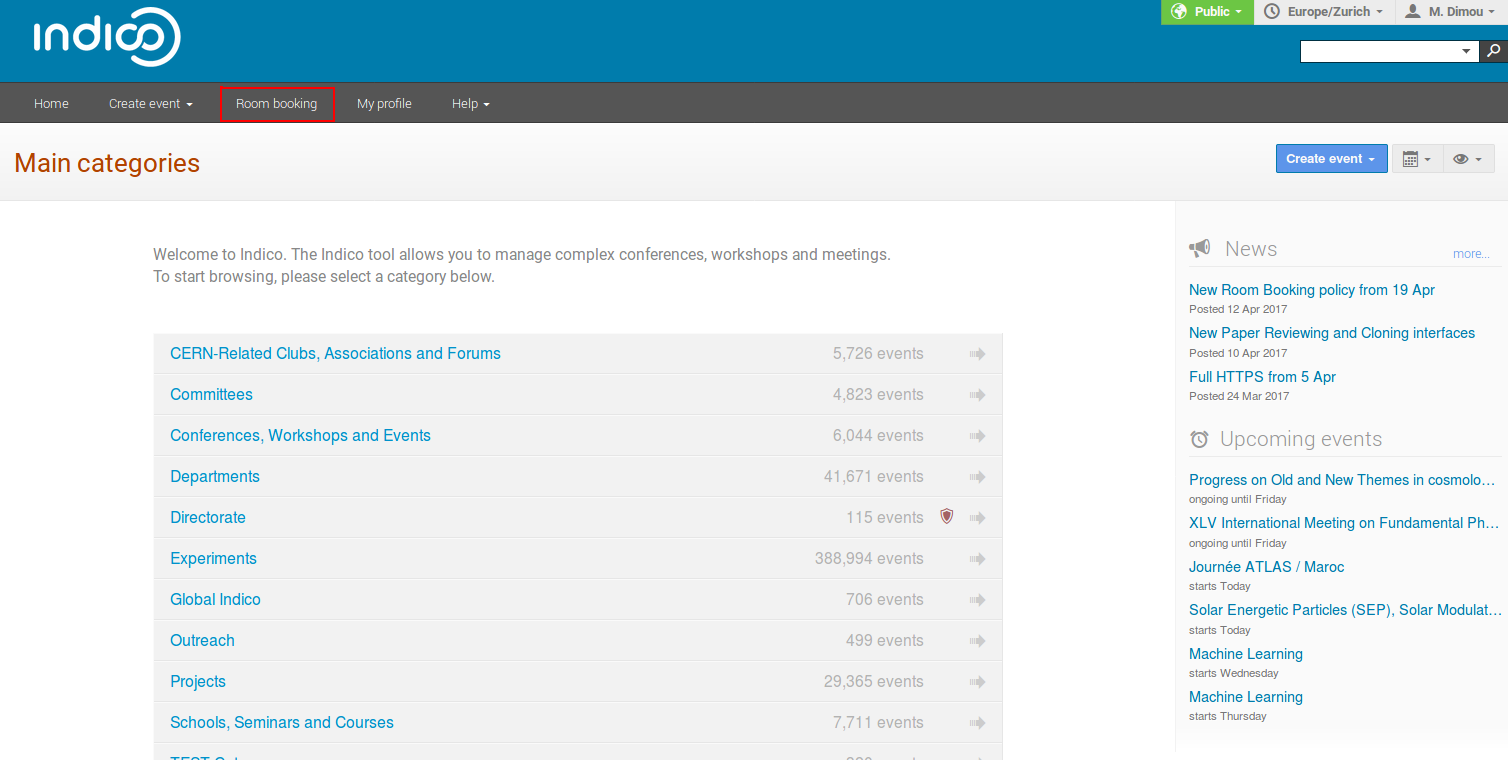Open Journée ATLAS / Maroc event
Screen dimensions: 1508x760
pos(1266,567)
